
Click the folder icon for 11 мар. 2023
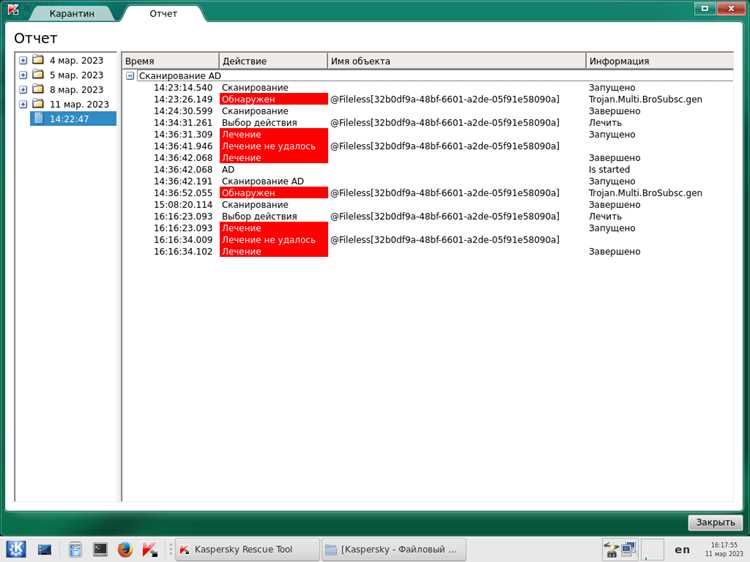[38, 103]
